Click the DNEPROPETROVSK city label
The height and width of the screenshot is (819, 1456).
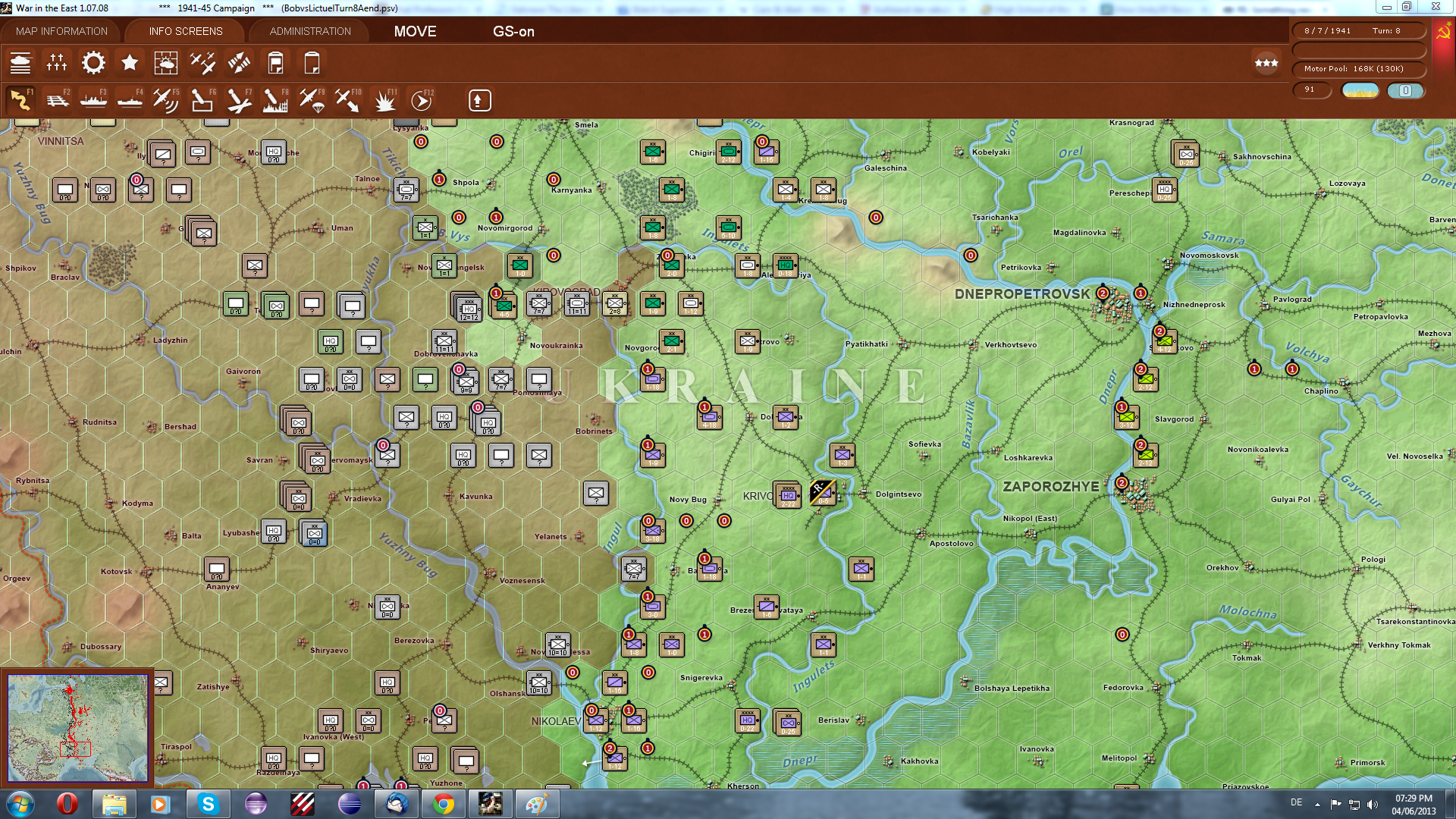pyautogui.click(x=1021, y=293)
